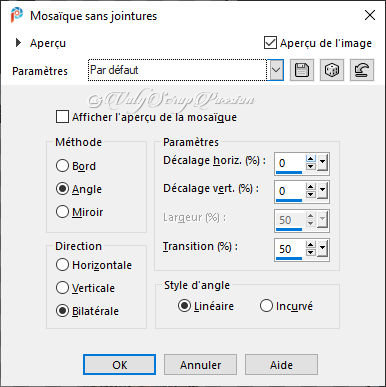Increase the Décalage horiz. value with up arrow

coord(310,159)
